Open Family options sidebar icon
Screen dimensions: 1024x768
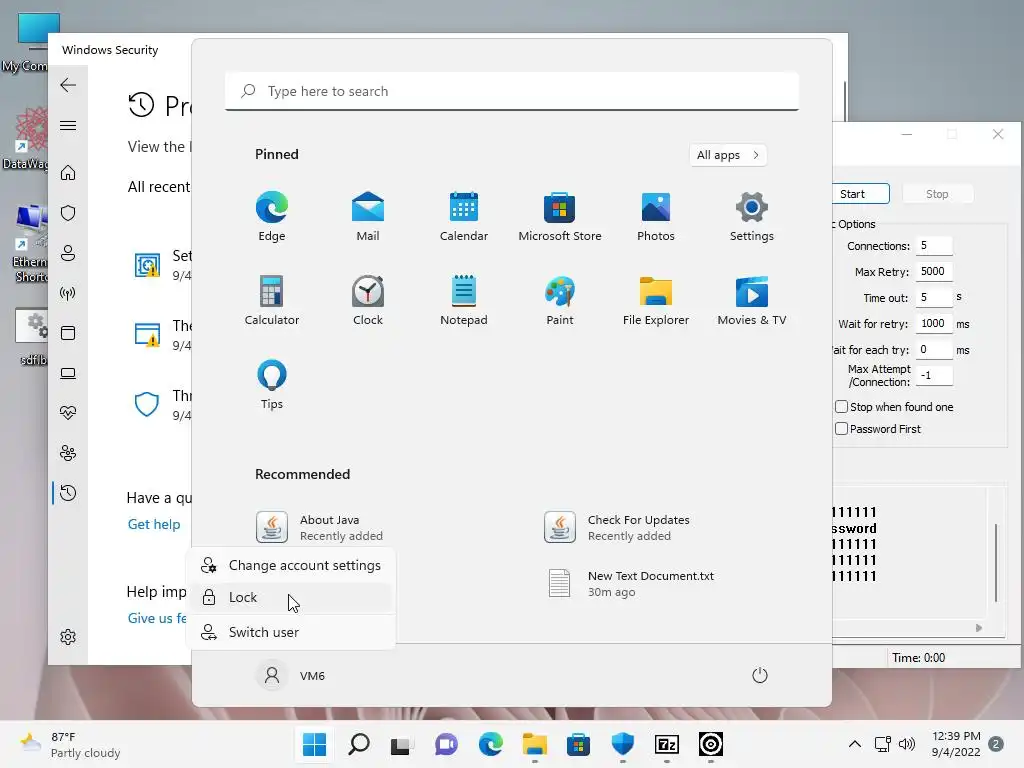point(68,453)
